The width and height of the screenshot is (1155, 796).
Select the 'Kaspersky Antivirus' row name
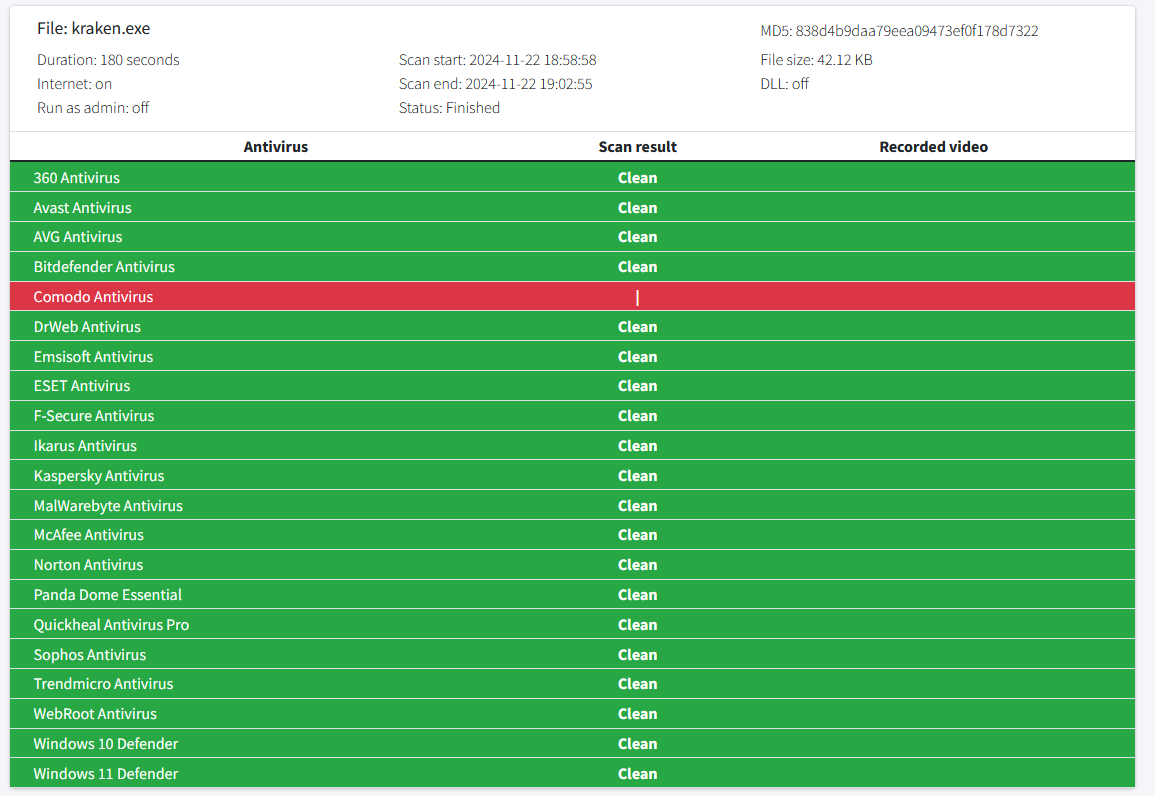[99, 476]
